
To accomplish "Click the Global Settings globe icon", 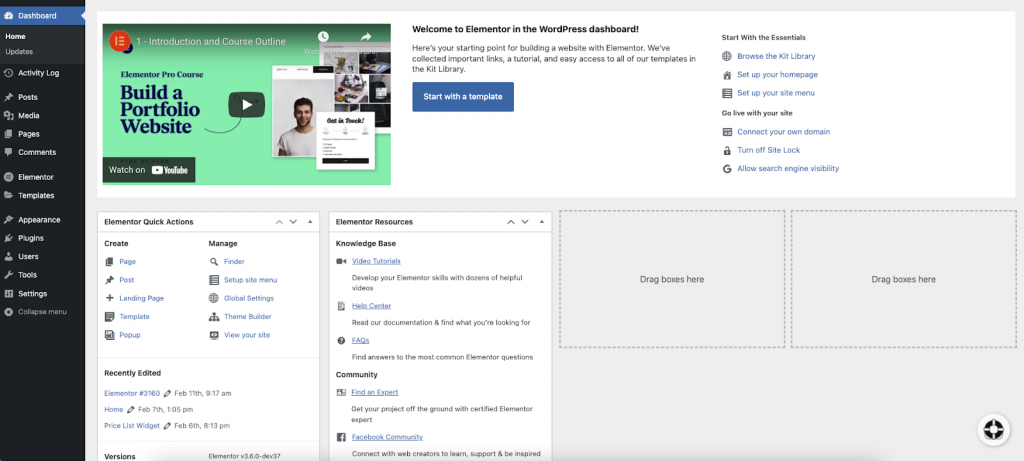I will click(x=213, y=298).
